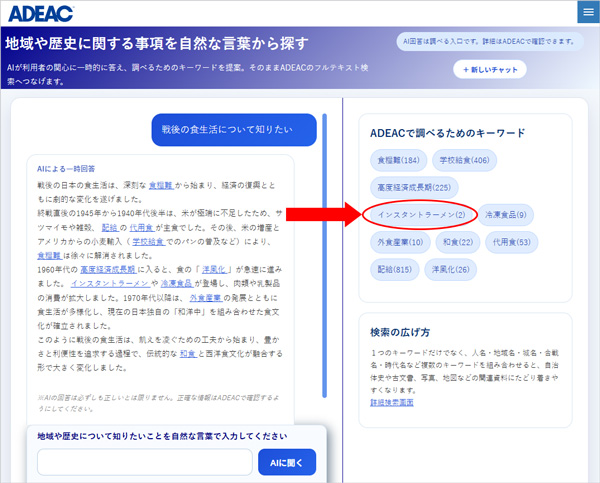The width and height of the screenshot is (600, 483).
Task: Follow 外食産業 link in the AI answer
Action: click(205, 298)
